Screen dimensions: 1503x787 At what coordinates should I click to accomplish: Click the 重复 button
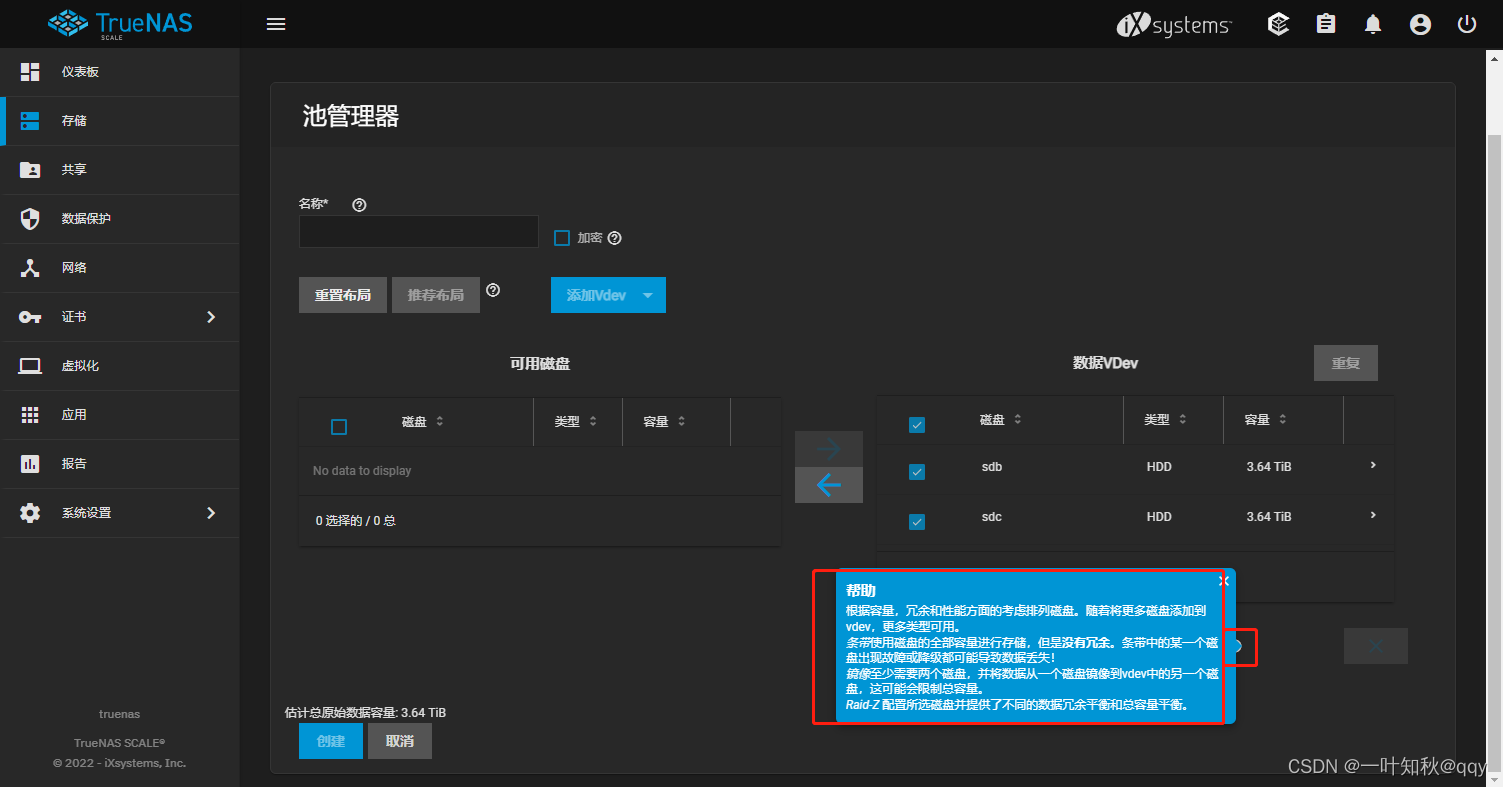[1346, 363]
